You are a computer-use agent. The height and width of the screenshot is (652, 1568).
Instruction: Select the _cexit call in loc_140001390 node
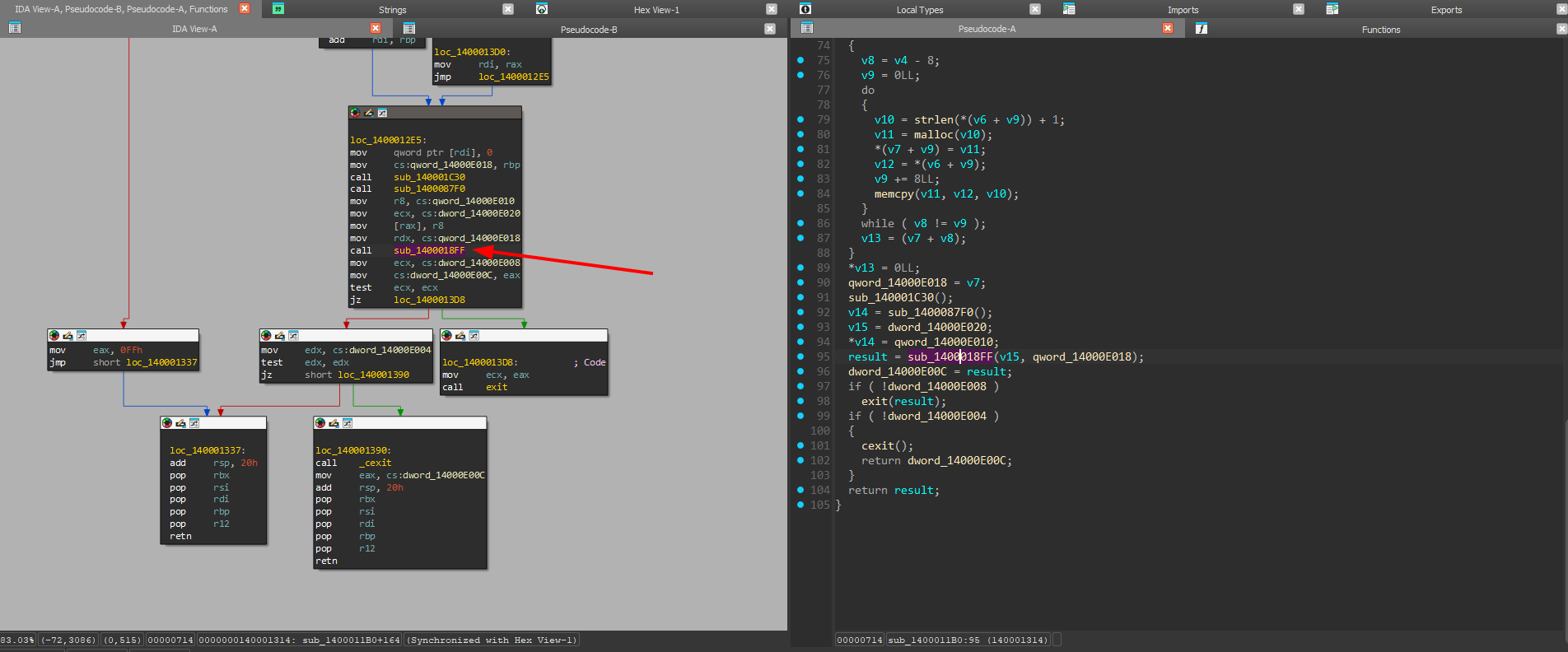point(375,463)
